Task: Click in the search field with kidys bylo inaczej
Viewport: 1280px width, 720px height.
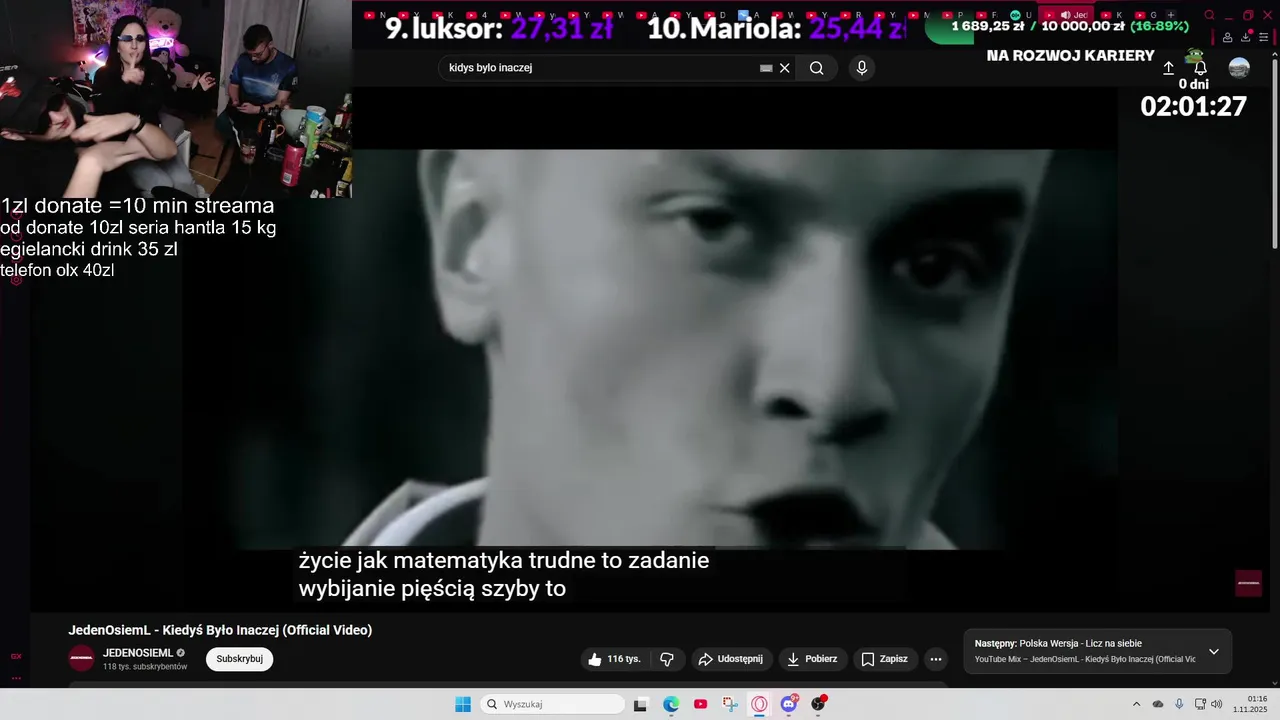Action: 600,68
